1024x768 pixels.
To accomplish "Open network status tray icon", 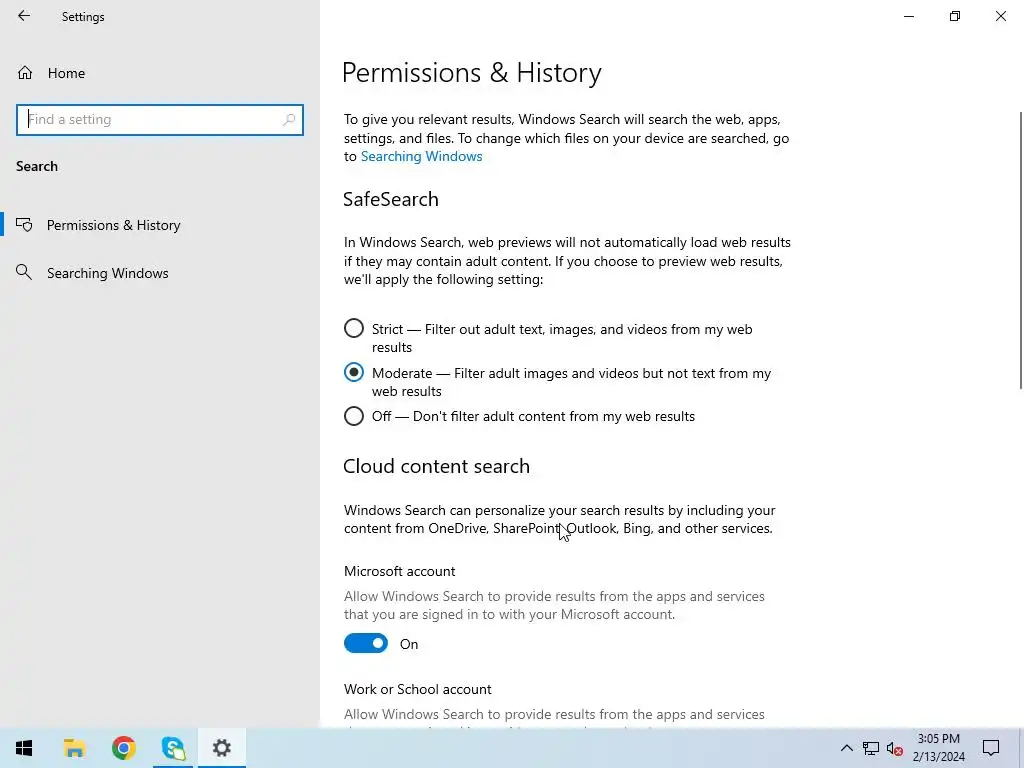I will (x=871, y=748).
